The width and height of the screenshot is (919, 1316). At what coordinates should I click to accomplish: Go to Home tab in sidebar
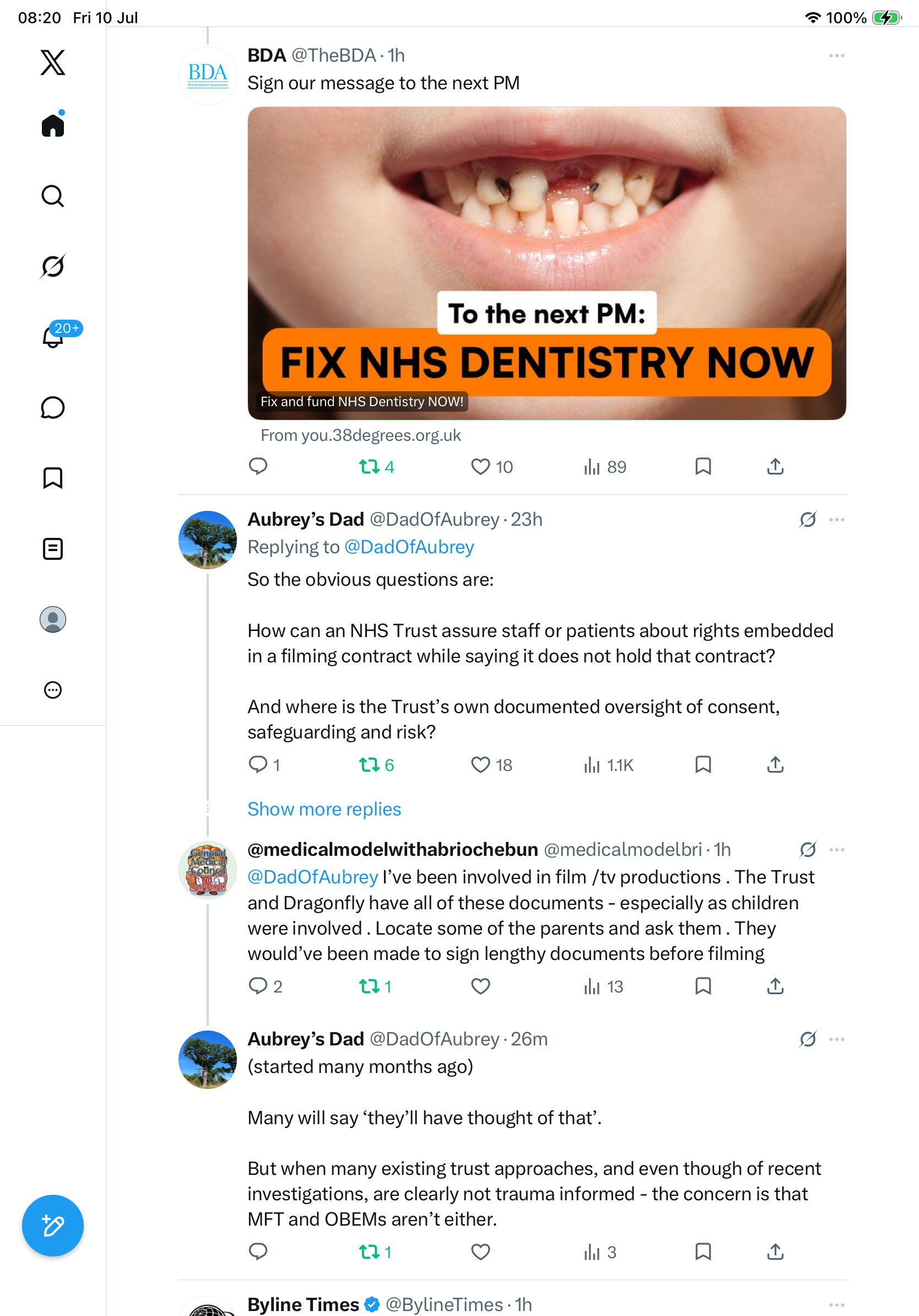click(53, 125)
